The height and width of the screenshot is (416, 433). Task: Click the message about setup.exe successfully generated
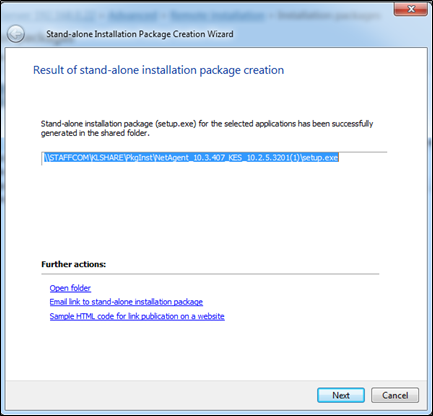[x=207, y=128]
